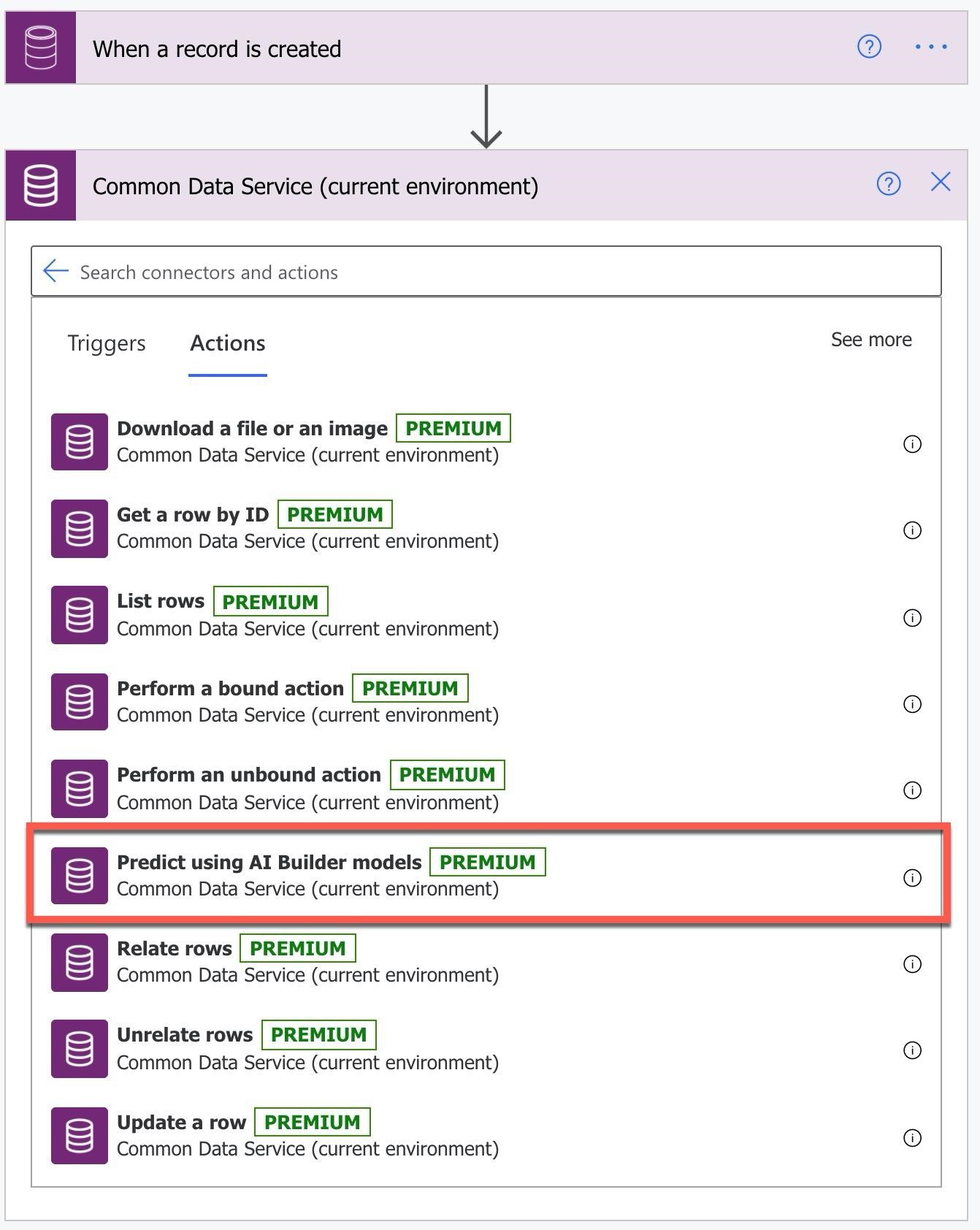Choose the Update a row action
Image resolution: width=980 pixels, height=1230 pixels.
tap(486, 1136)
